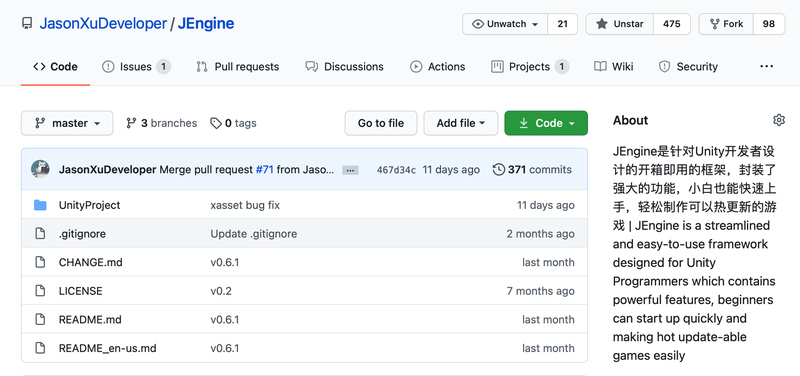Open the Pull requests tab

(238, 67)
